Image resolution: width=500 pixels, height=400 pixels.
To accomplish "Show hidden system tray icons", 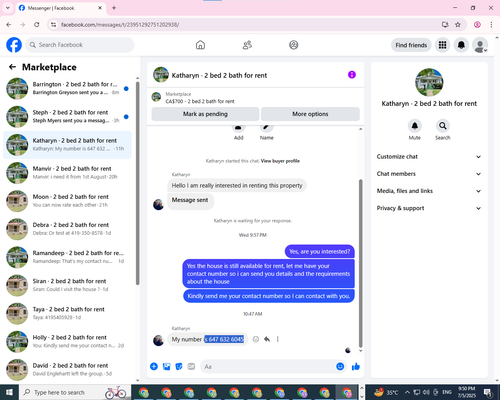I will pyautogui.click(x=407, y=392).
